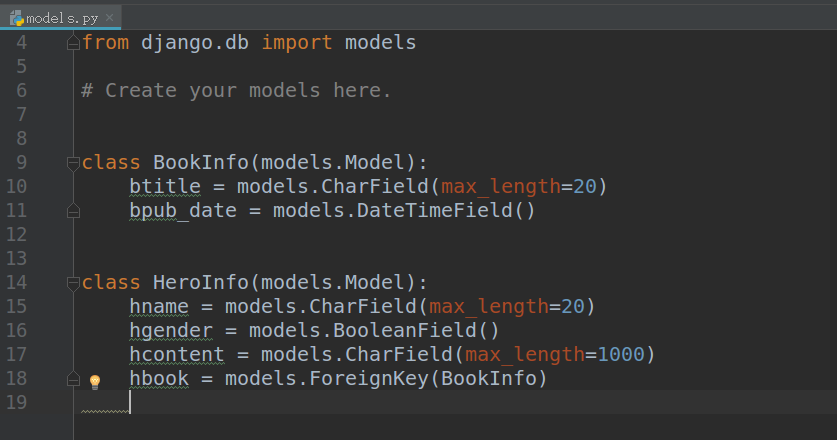Image resolution: width=837 pixels, height=440 pixels.
Task: Click 'ForeignKey' on line 18
Action: 369,379
